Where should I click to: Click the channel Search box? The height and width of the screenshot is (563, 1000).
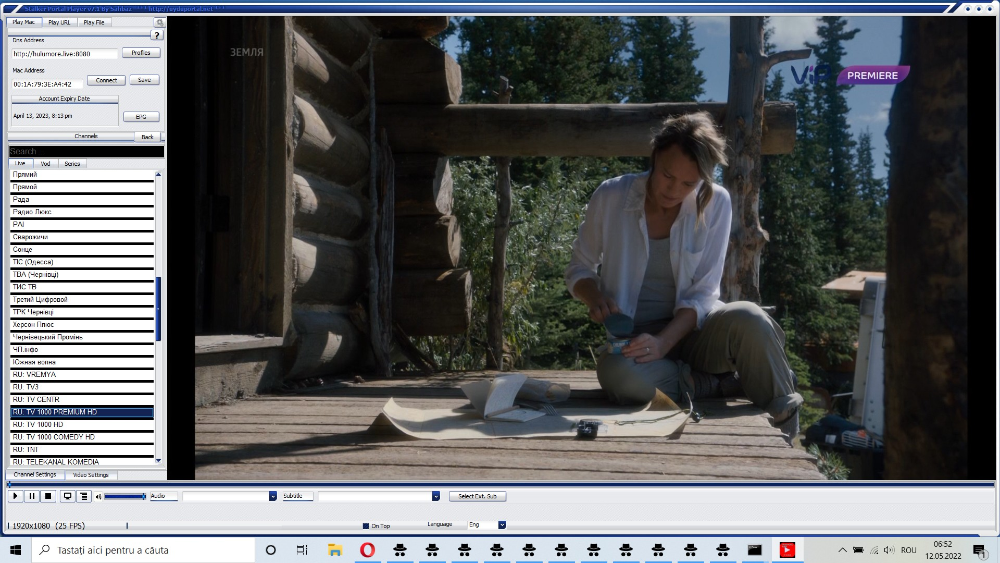(86, 151)
